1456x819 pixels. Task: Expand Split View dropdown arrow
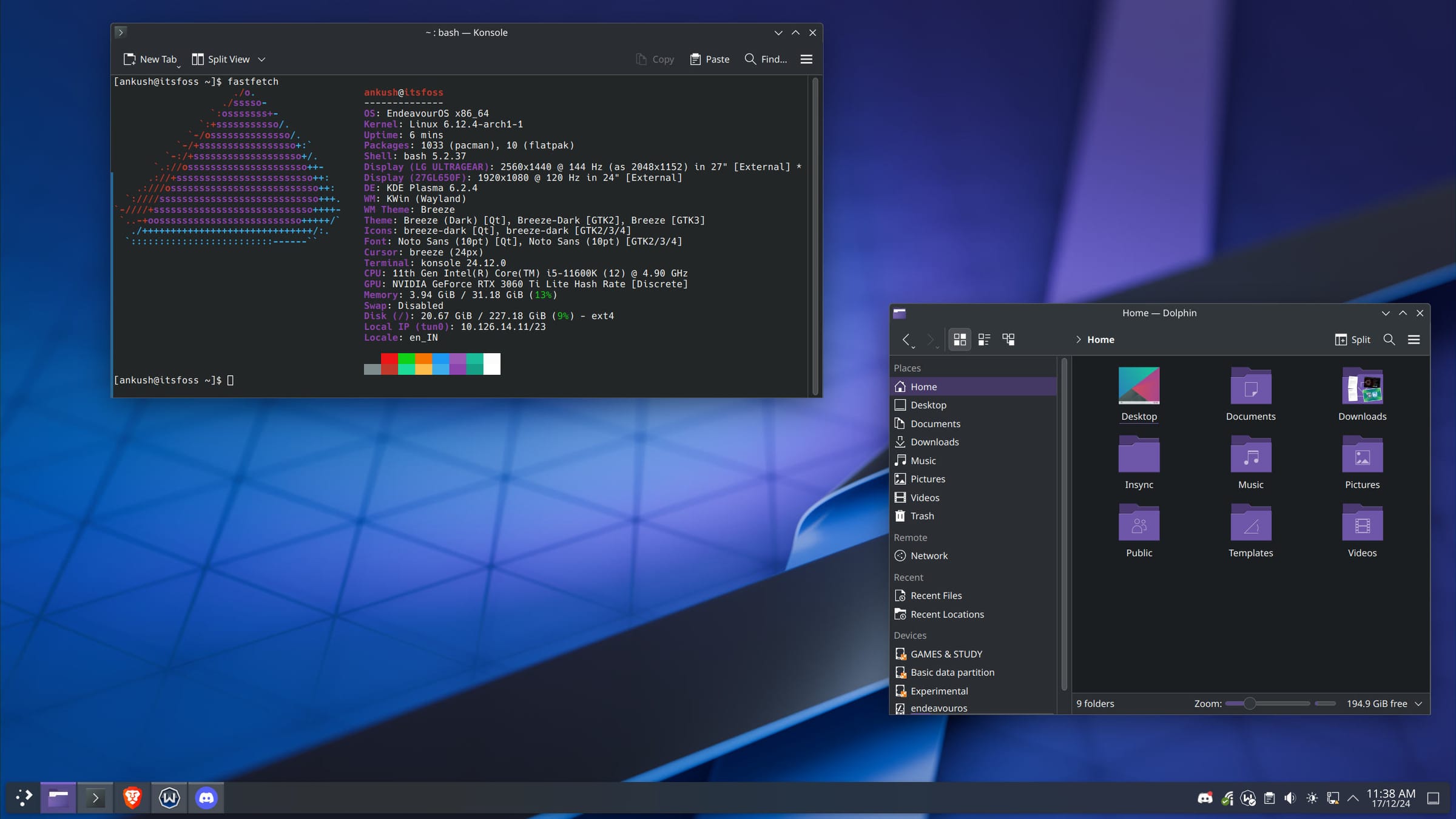(x=261, y=59)
